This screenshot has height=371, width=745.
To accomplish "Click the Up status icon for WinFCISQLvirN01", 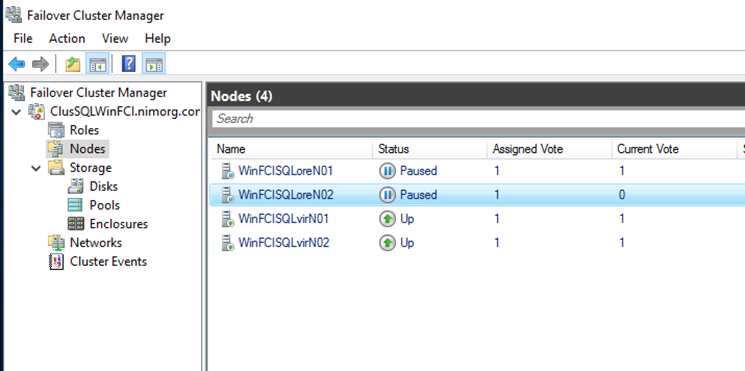I will click(387, 219).
